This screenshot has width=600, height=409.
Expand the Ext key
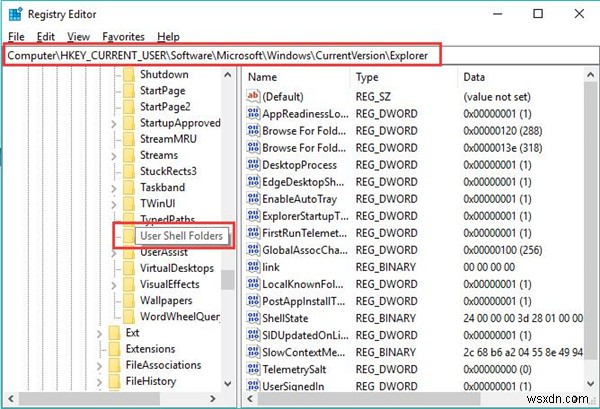99,333
